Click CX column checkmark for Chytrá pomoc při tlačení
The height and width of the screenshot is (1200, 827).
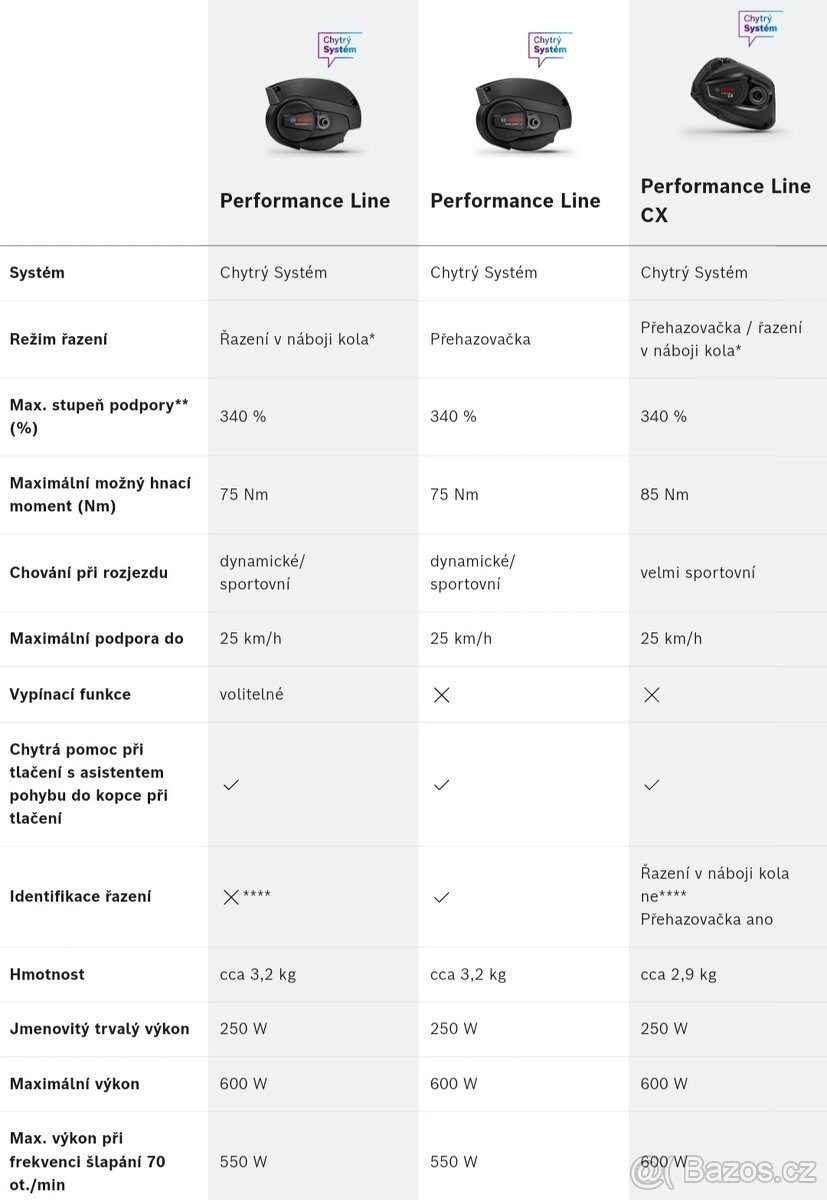[x=652, y=785]
